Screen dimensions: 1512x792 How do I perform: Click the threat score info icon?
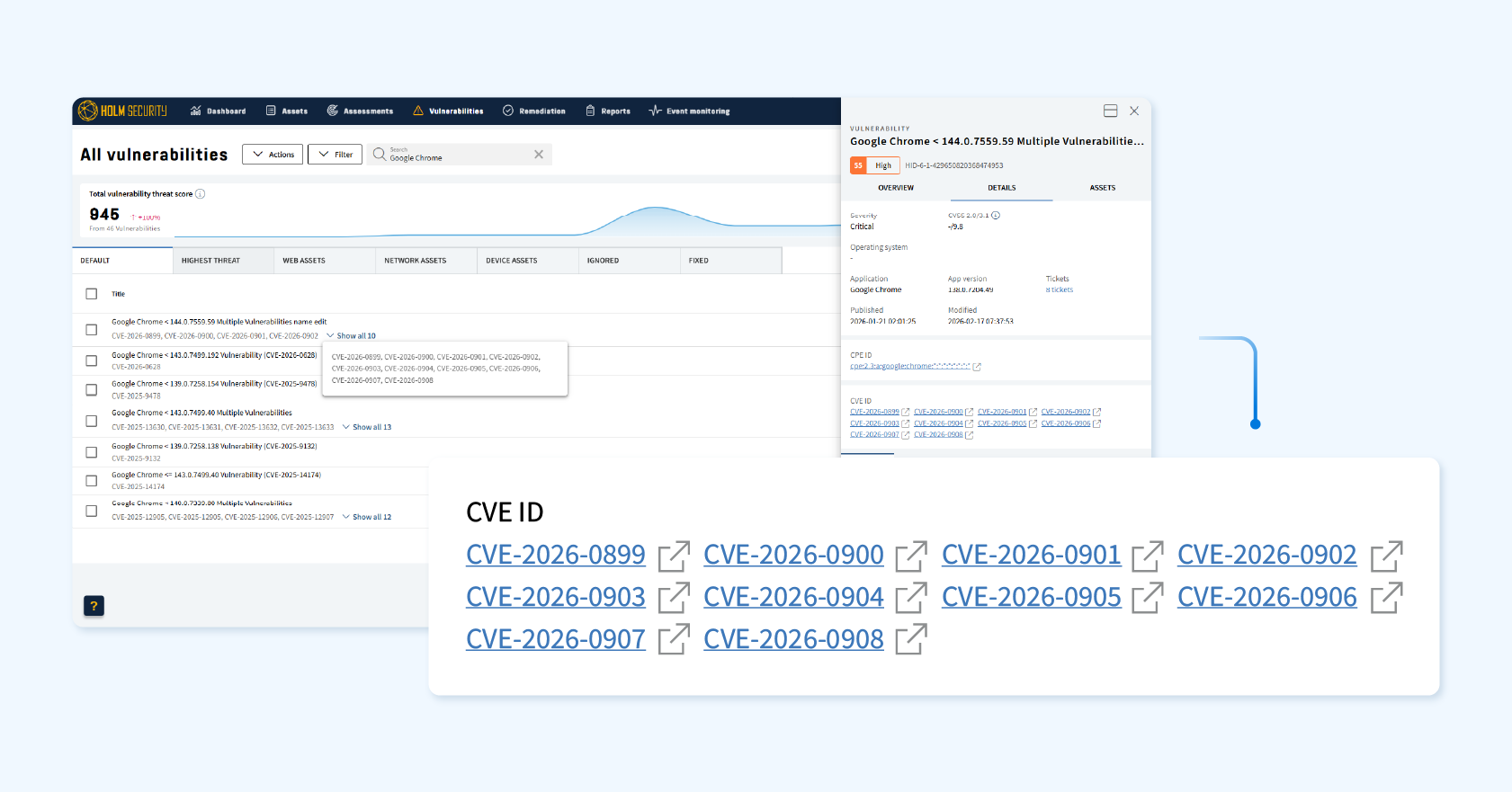(201, 193)
